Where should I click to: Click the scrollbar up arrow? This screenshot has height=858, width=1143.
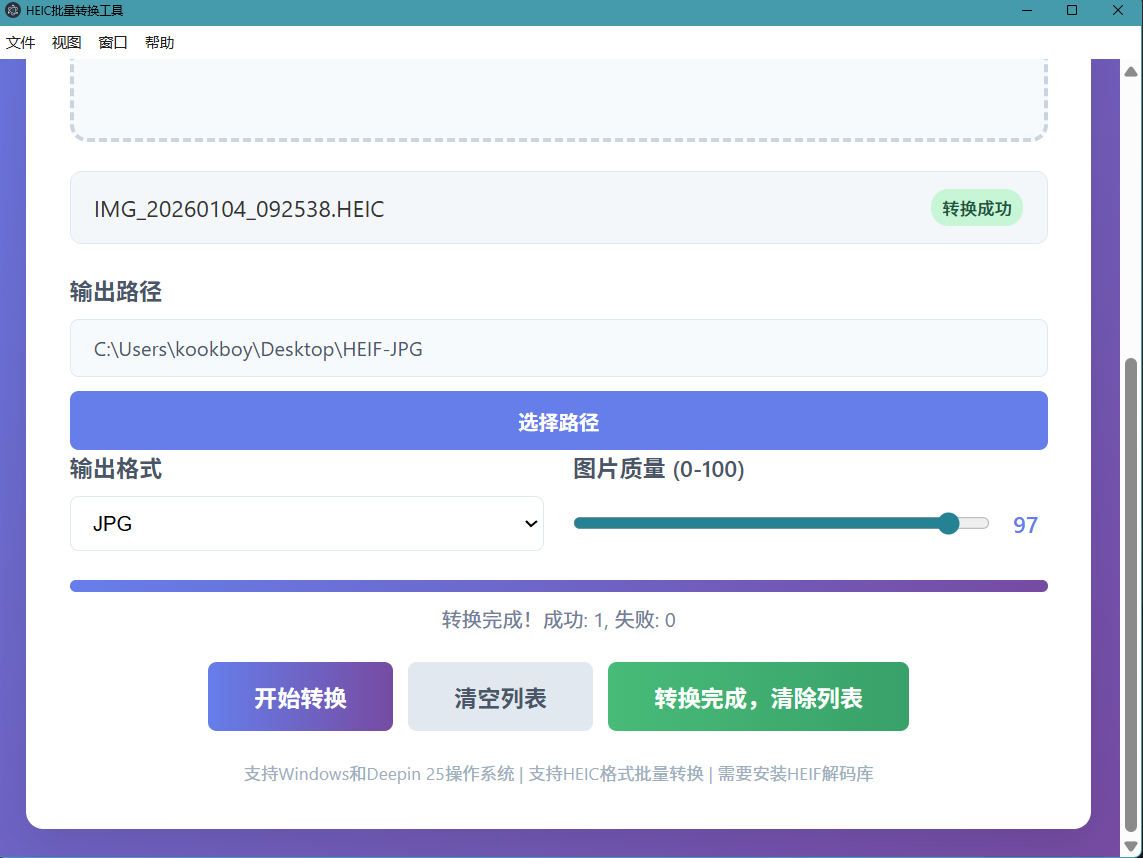[1131, 71]
